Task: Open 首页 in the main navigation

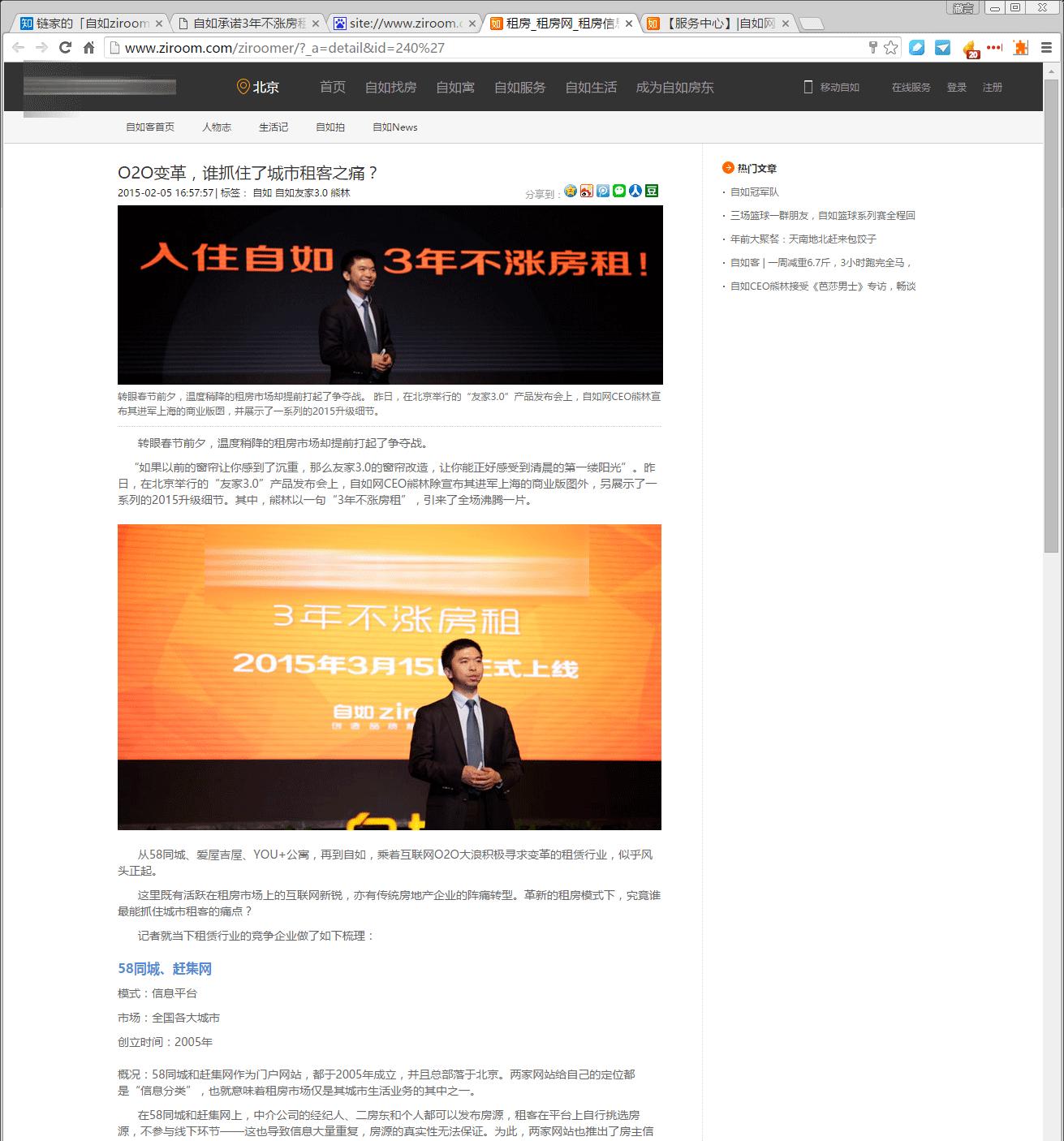Action: 333,87
